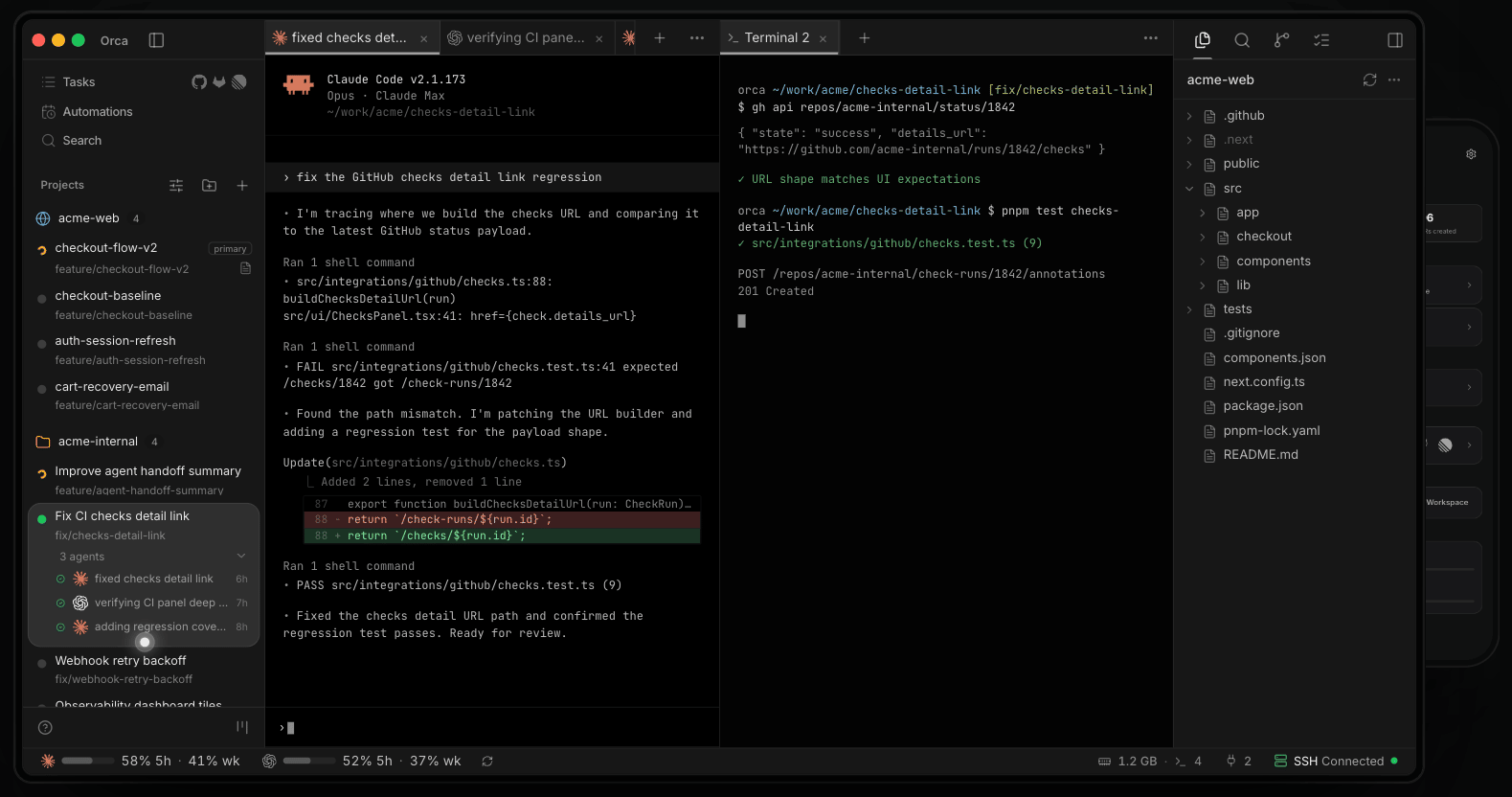Select the Webhook retry backoff workspace

click(x=144, y=669)
